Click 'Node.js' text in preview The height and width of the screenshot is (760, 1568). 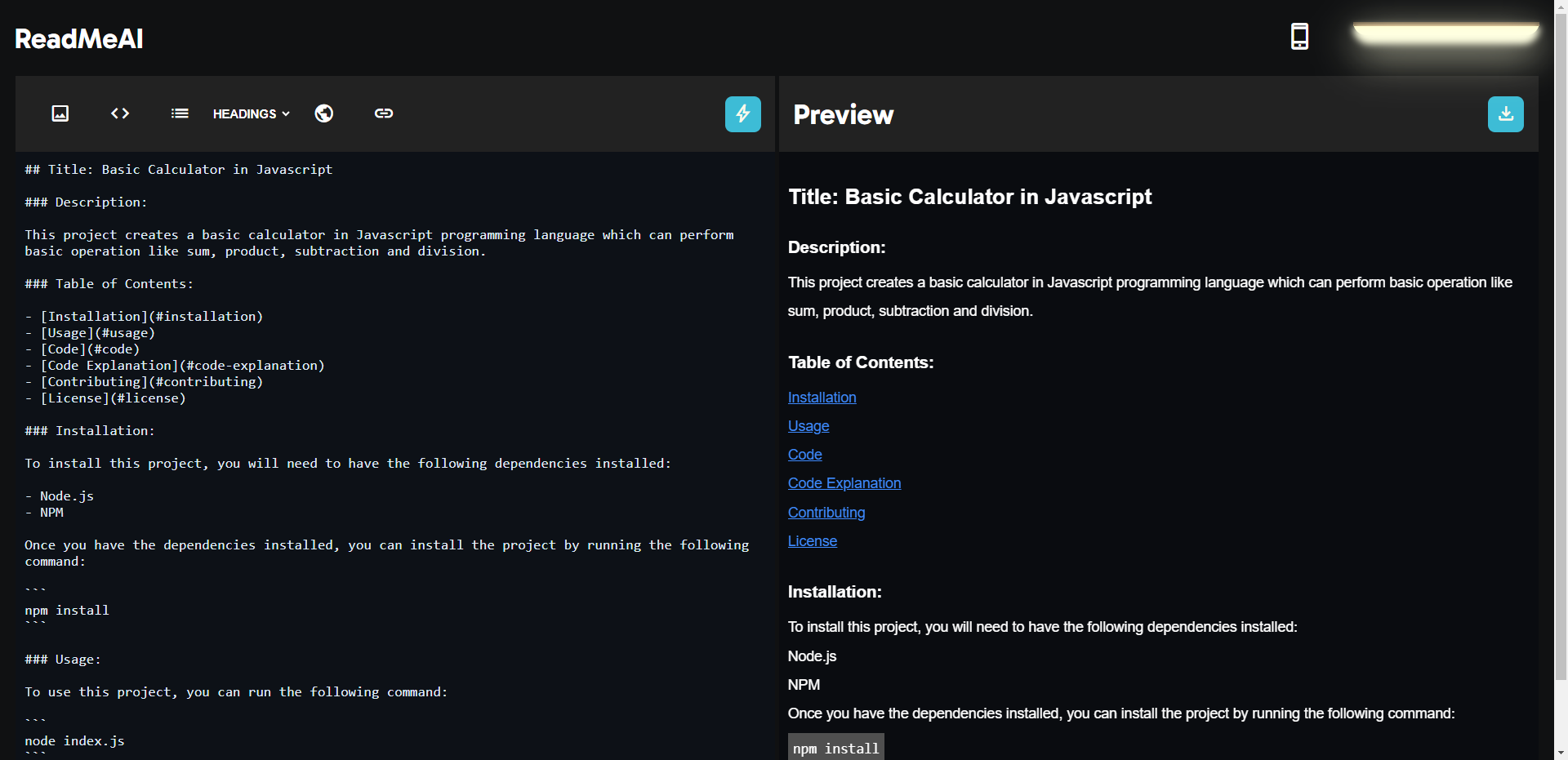click(812, 656)
